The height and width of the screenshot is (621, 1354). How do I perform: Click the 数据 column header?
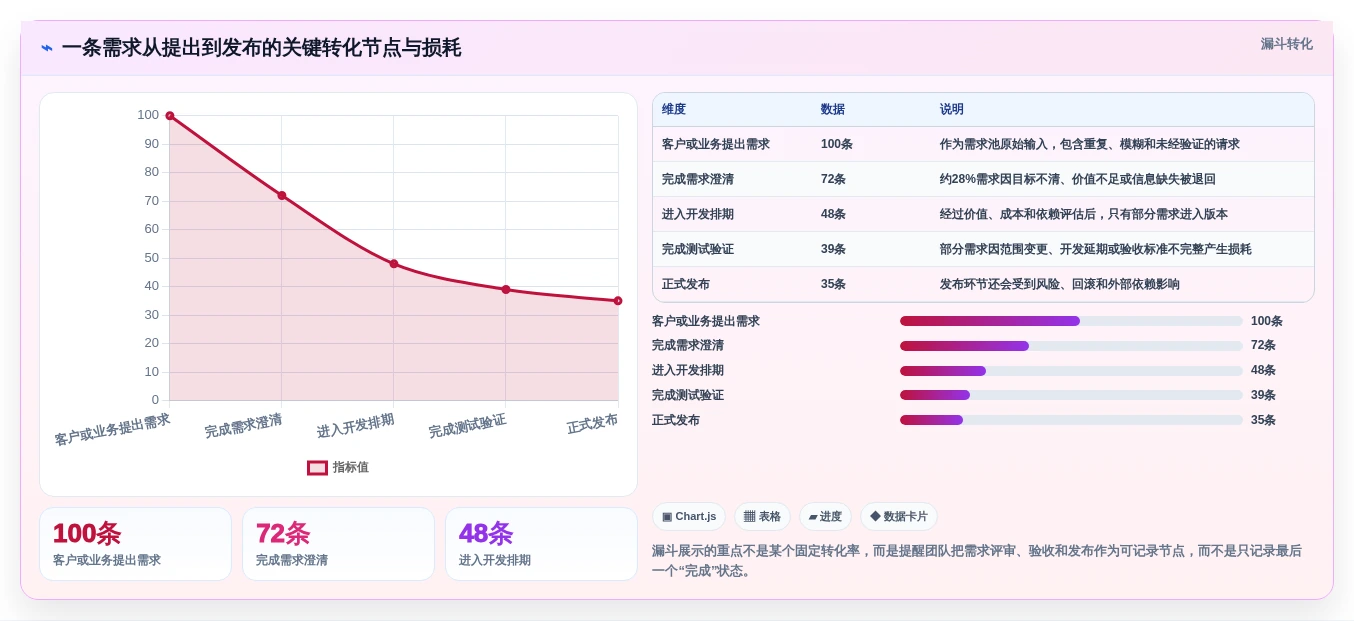coord(833,109)
